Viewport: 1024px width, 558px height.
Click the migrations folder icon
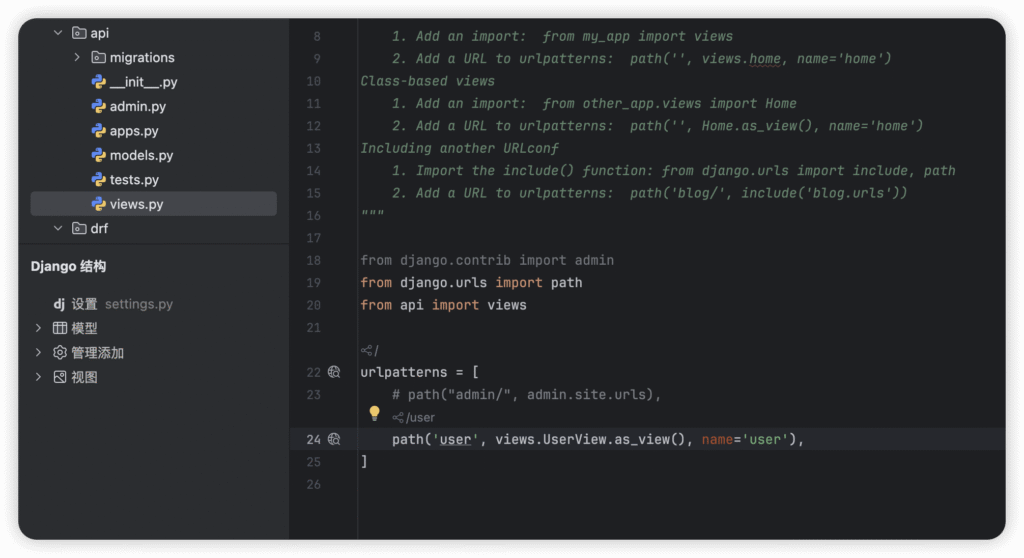(99, 58)
